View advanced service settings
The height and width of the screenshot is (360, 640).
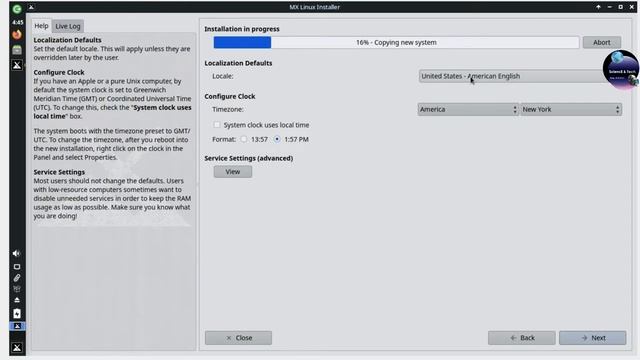pos(233,172)
